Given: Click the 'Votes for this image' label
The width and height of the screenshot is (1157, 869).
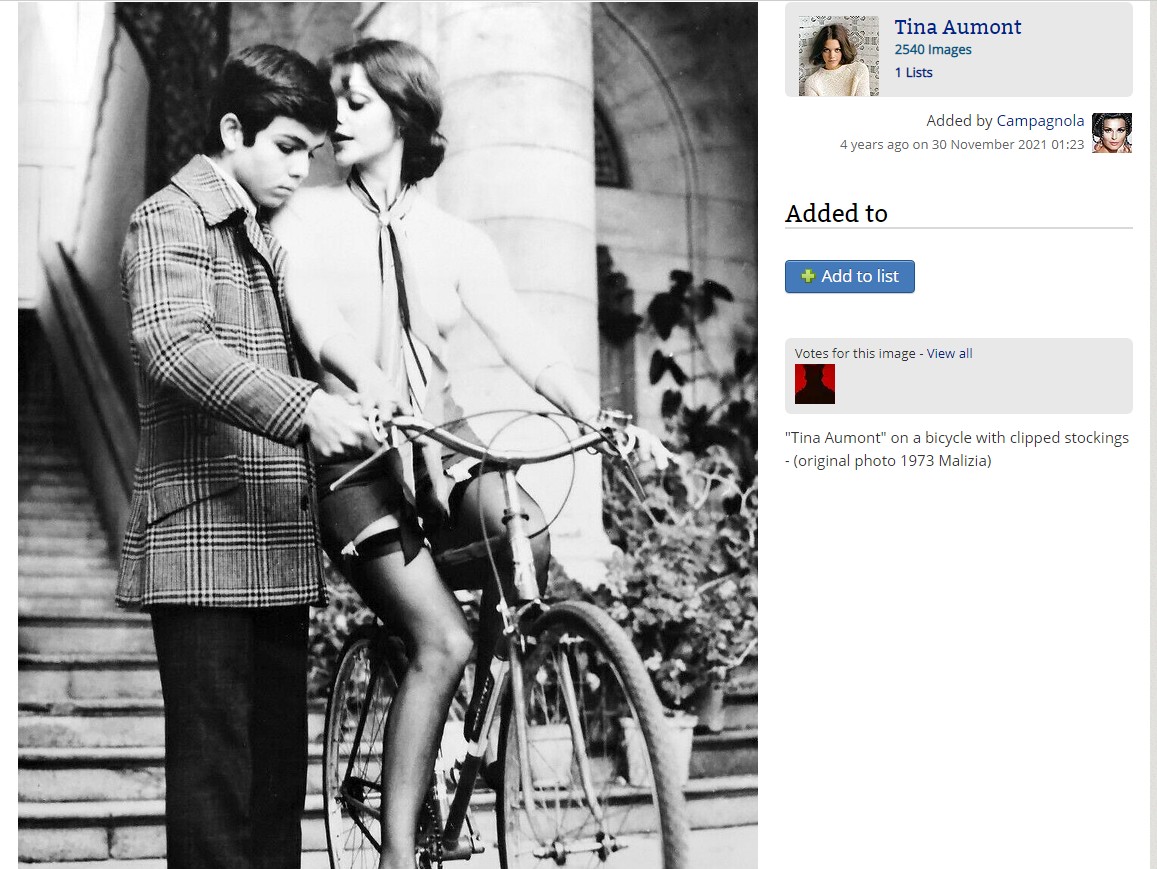Looking at the screenshot, I should click(x=855, y=353).
